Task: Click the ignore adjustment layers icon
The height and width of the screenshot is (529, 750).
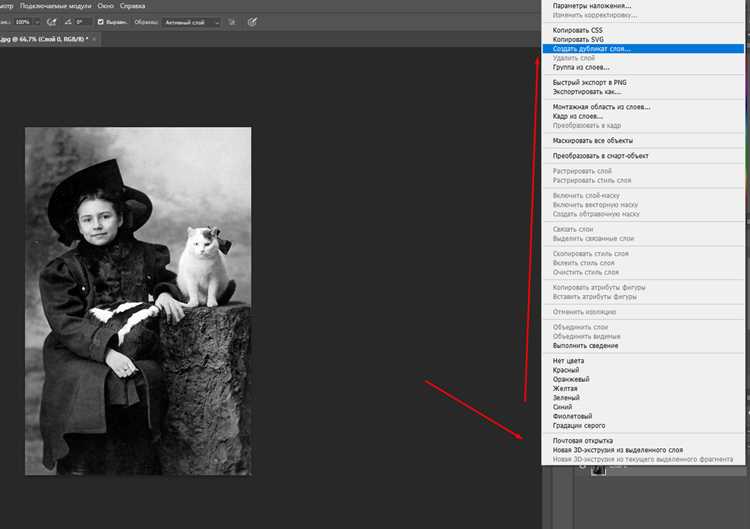Action: [x=232, y=22]
